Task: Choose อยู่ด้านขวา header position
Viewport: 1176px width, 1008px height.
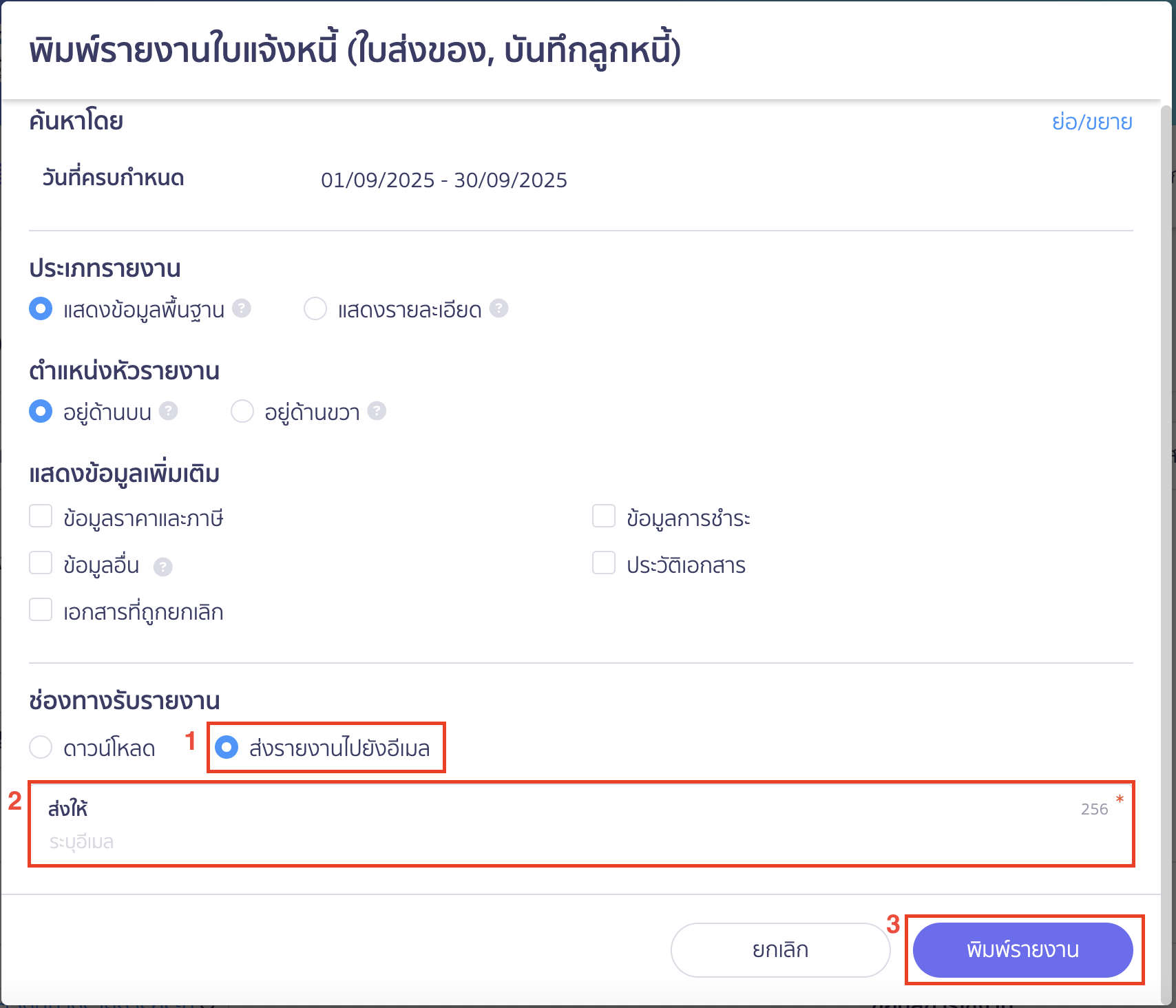Action: click(x=242, y=411)
